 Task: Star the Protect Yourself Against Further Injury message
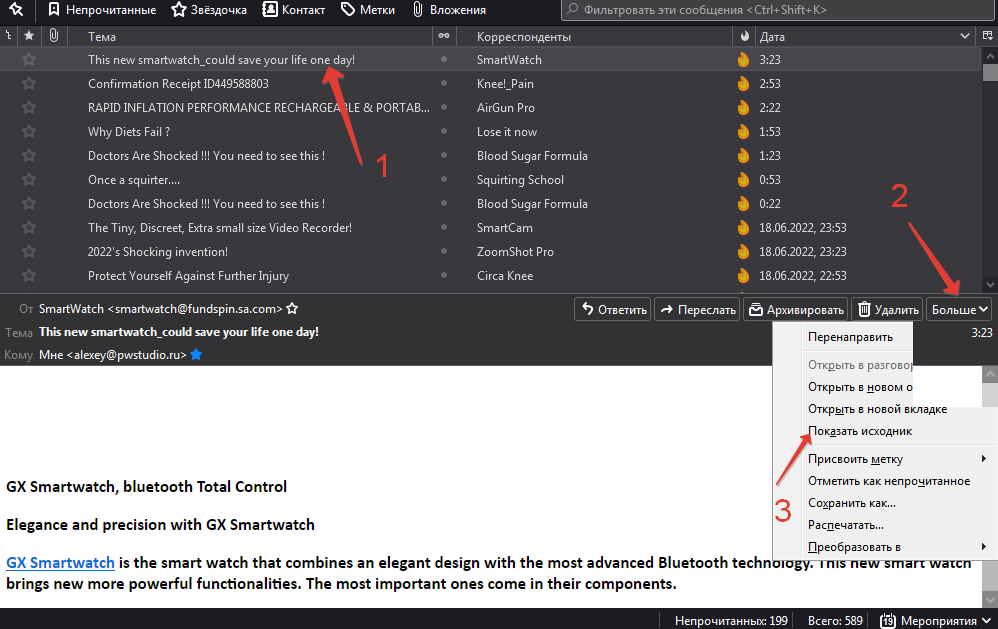click(29, 276)
